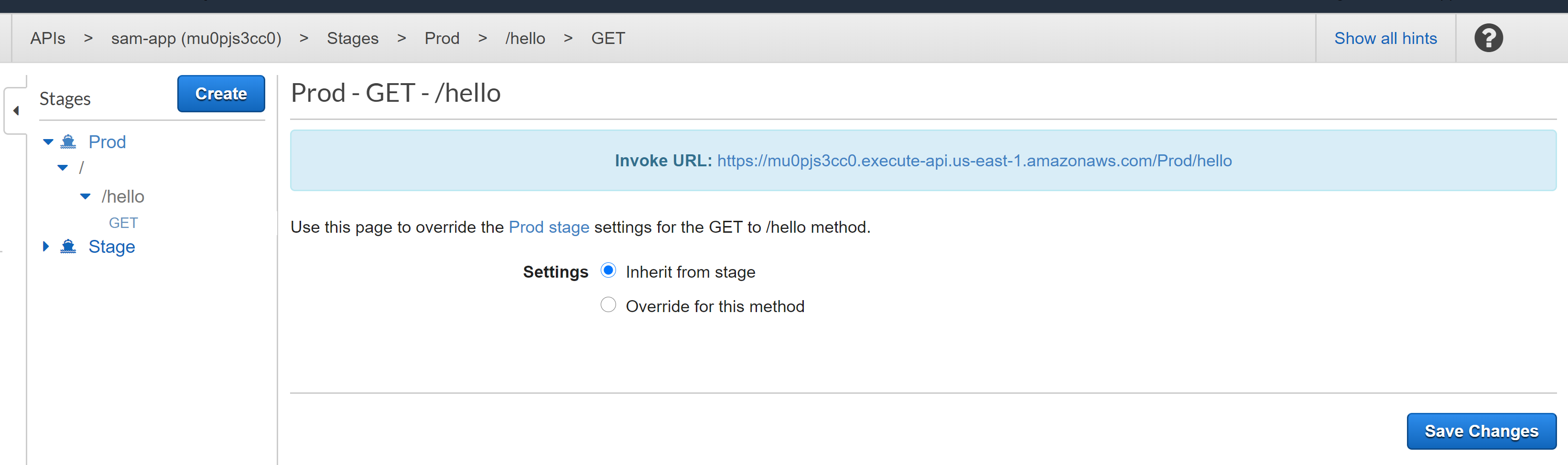The height and width of the screenshot is (465, 1568).
Task: Open the Prod stage settings link
Action: 549,227
